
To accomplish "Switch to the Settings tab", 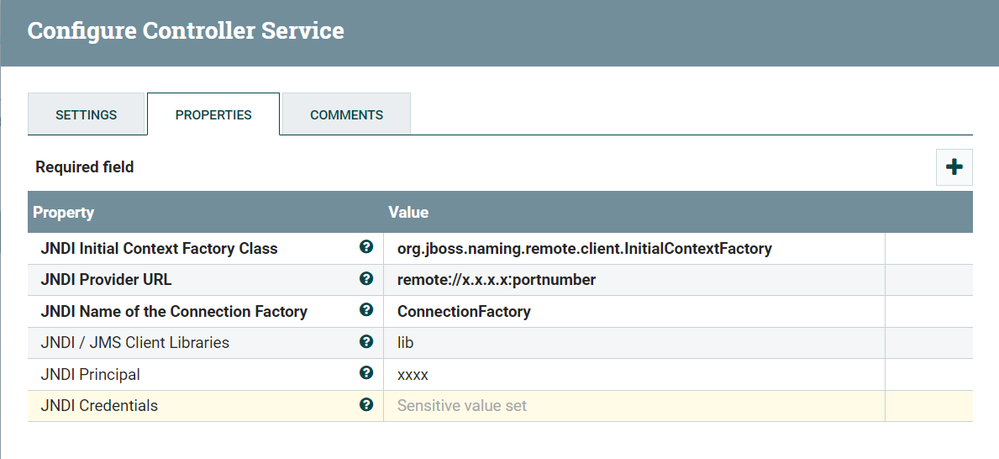I will point(86,115).
